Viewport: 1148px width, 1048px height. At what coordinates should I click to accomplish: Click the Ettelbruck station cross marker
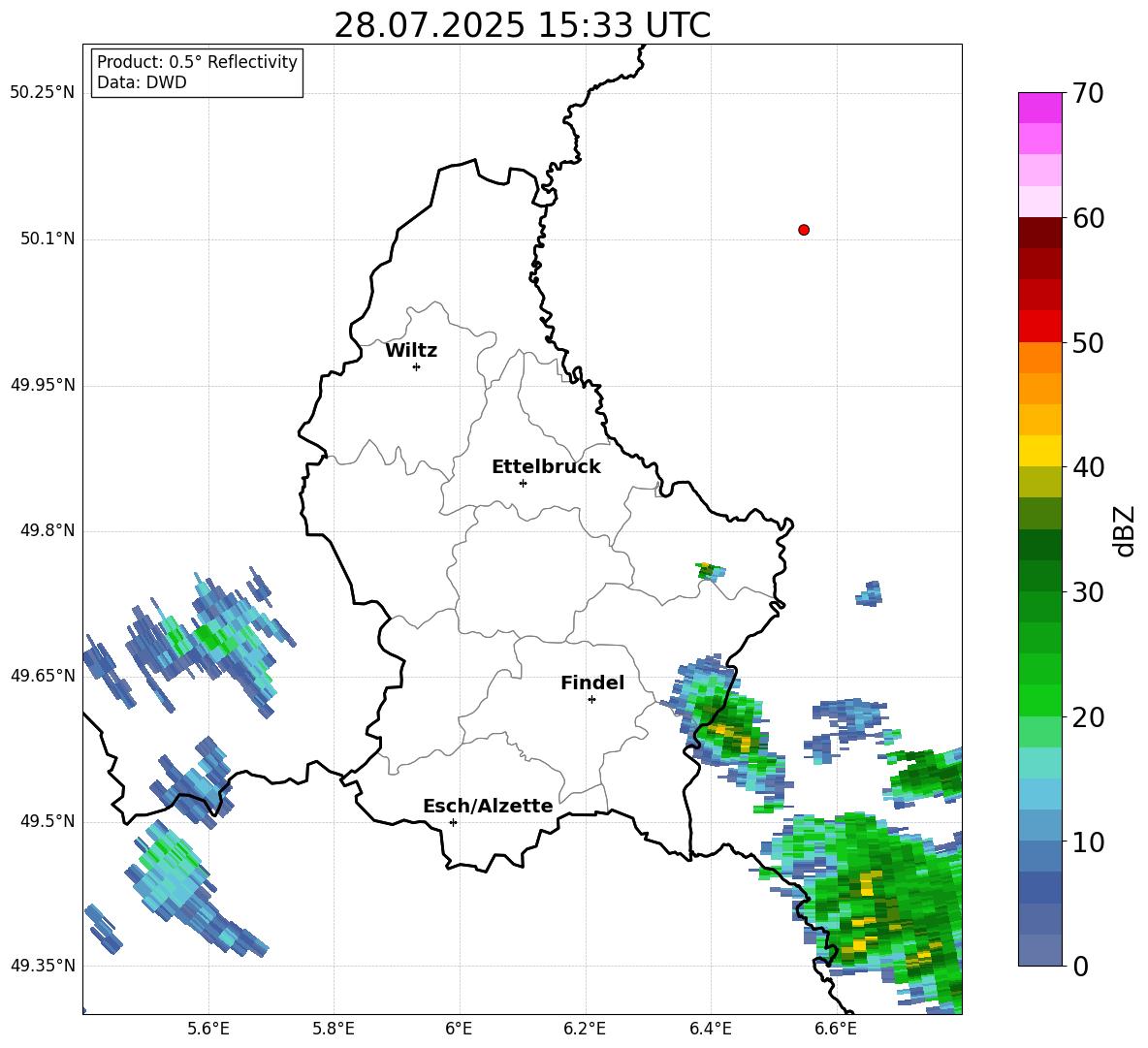(x=523, y=483)
